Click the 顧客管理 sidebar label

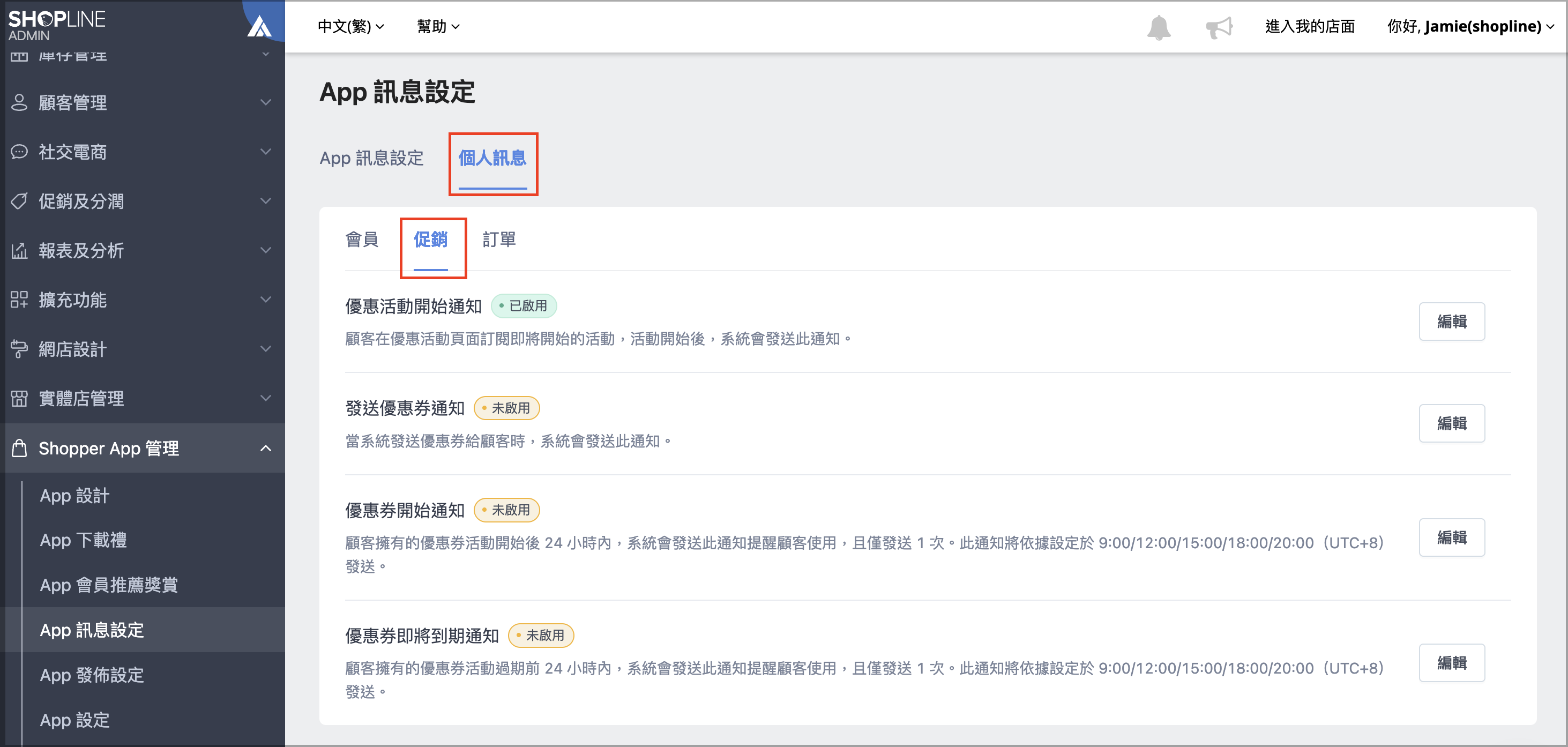[73, 102]
